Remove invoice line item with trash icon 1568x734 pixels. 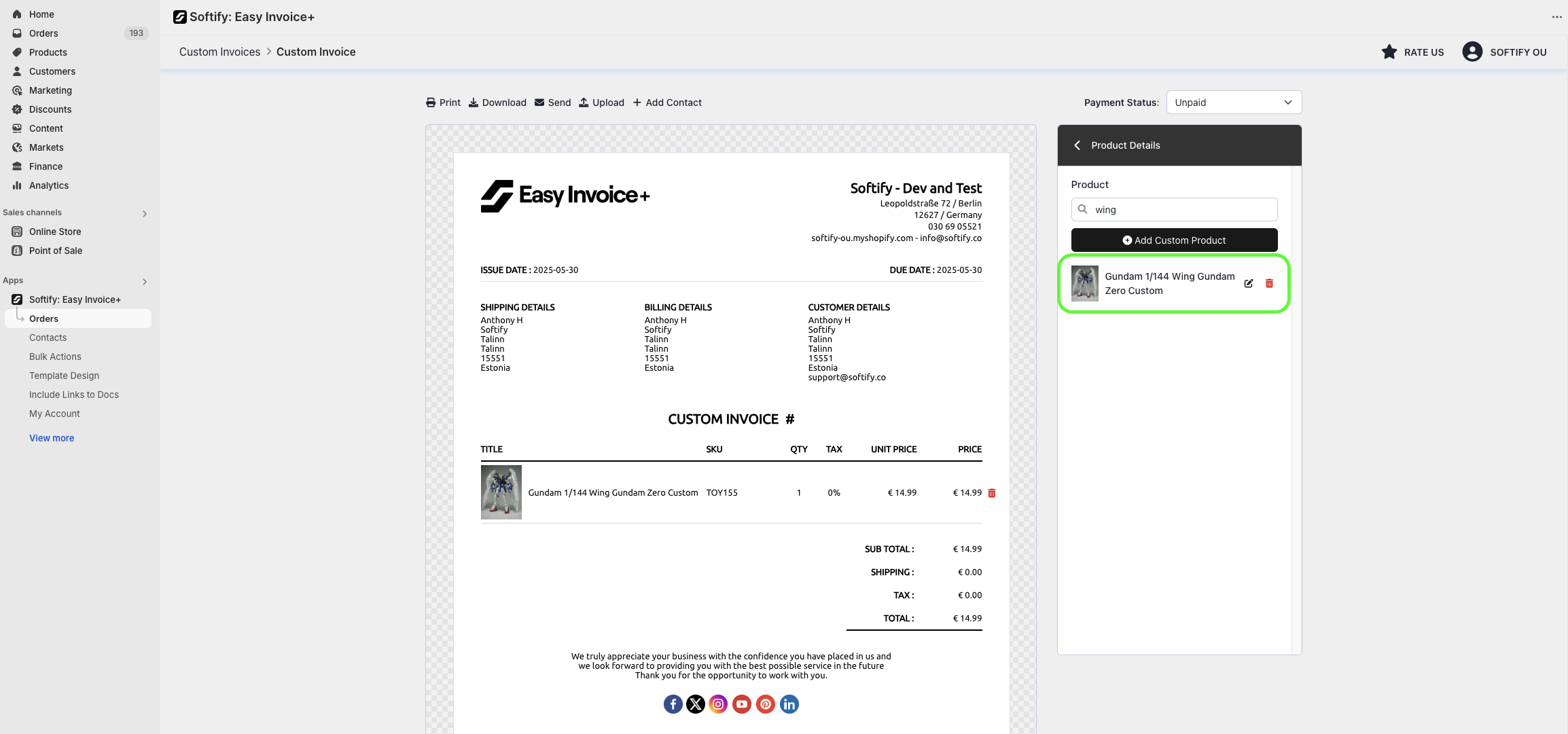[x=992, y=493]
